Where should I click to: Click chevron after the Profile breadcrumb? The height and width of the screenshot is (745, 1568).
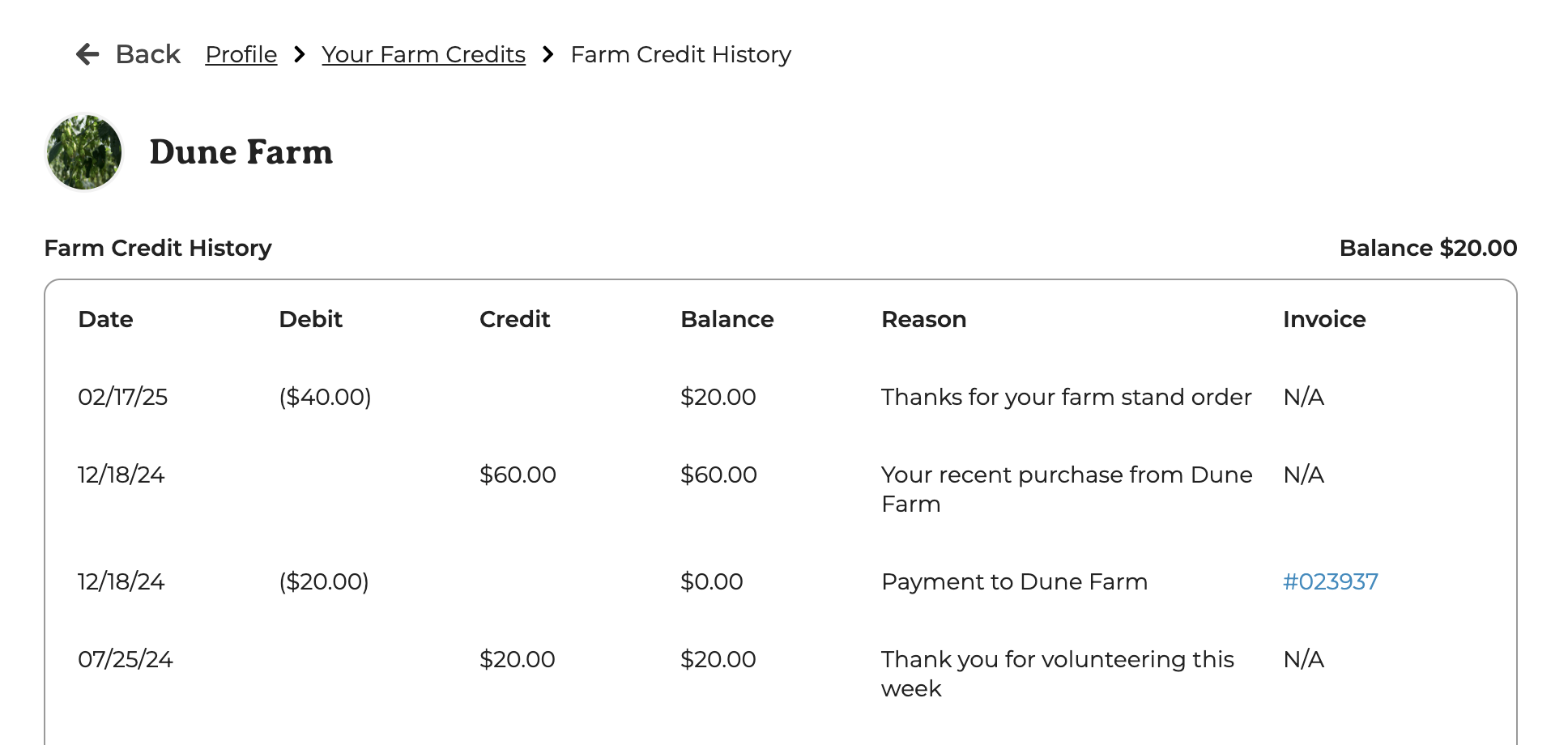[300, 54]
